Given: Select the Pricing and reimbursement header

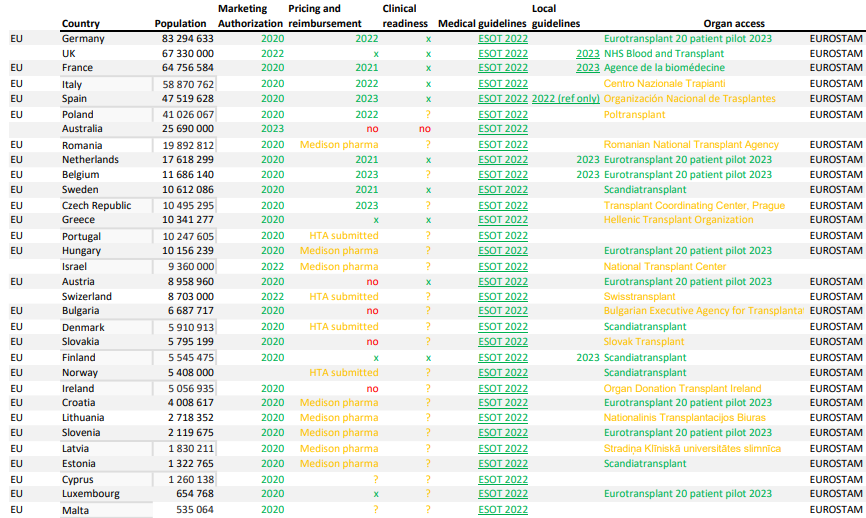Looking at the screenshot, I should [x=325, y=16].
